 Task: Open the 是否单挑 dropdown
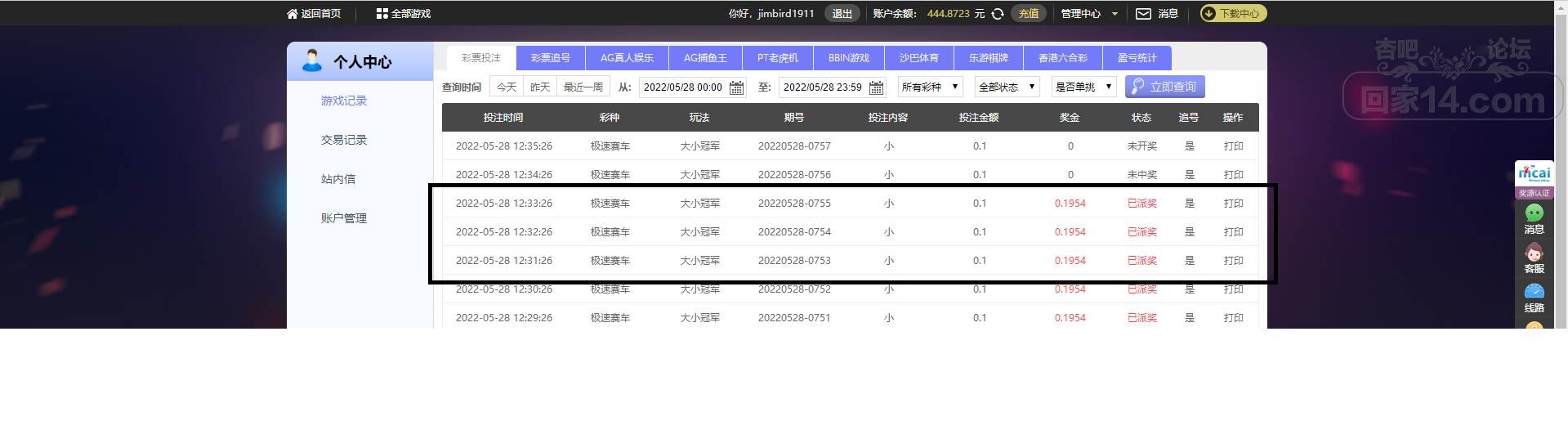1083,87
